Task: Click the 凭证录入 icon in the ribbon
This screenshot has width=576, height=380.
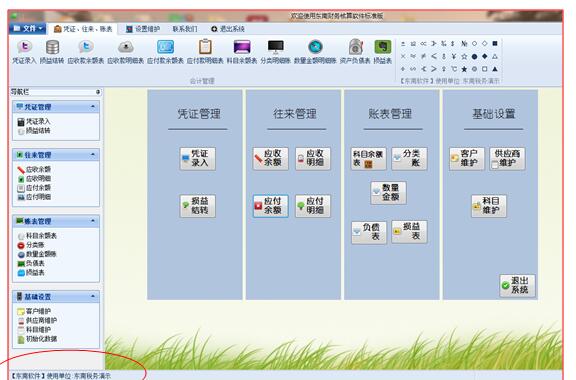Action: pyautogui.click(x=24, y=52)
